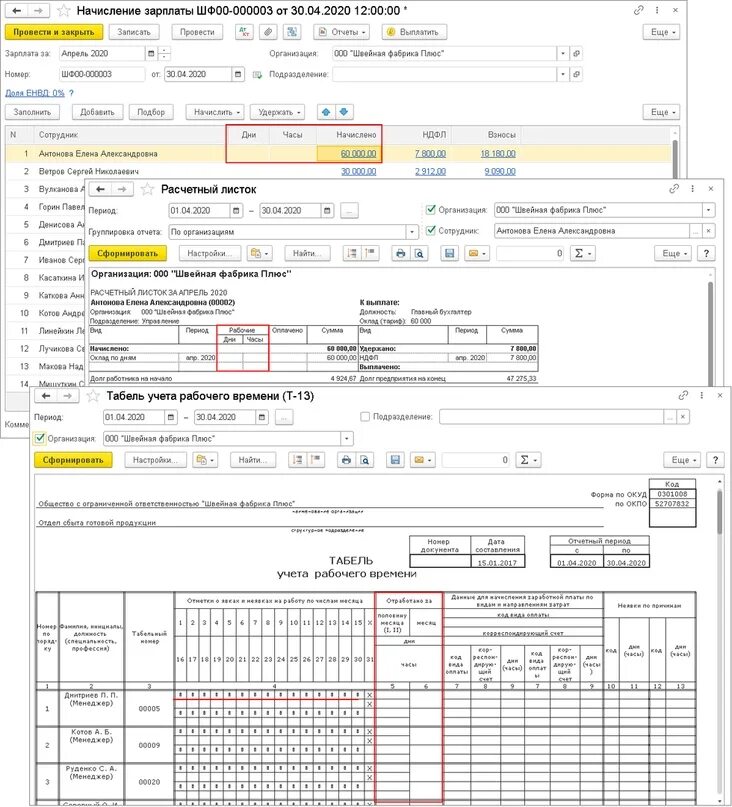732x807 pixels.
Task: Click the Дт/Кт postings icon in payroll window
Action: pyautogui.click(x=244, y=32)
